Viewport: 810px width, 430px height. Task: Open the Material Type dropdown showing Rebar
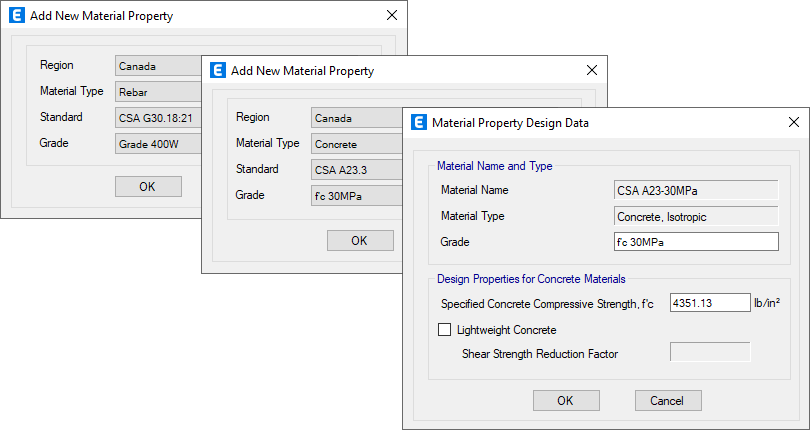coord(158,92)
